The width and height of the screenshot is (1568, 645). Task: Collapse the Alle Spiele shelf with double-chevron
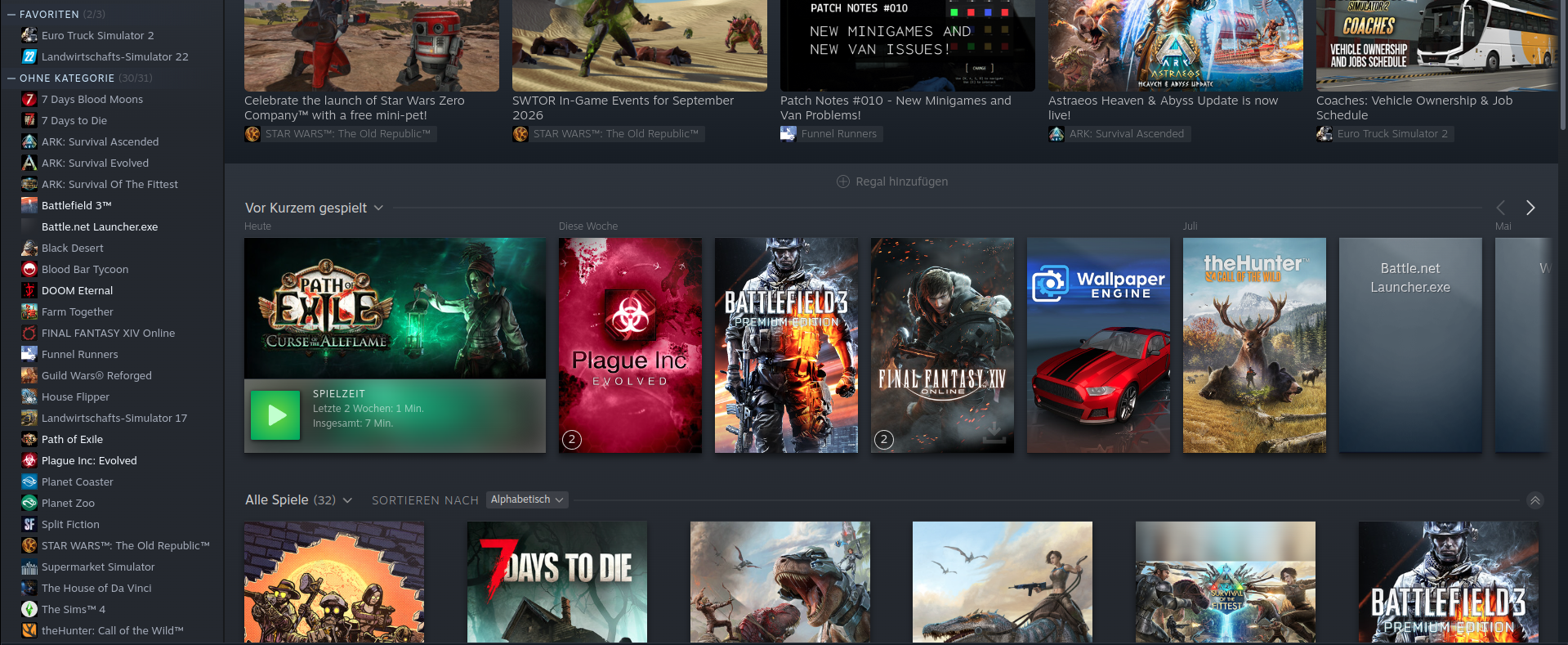1535,500
